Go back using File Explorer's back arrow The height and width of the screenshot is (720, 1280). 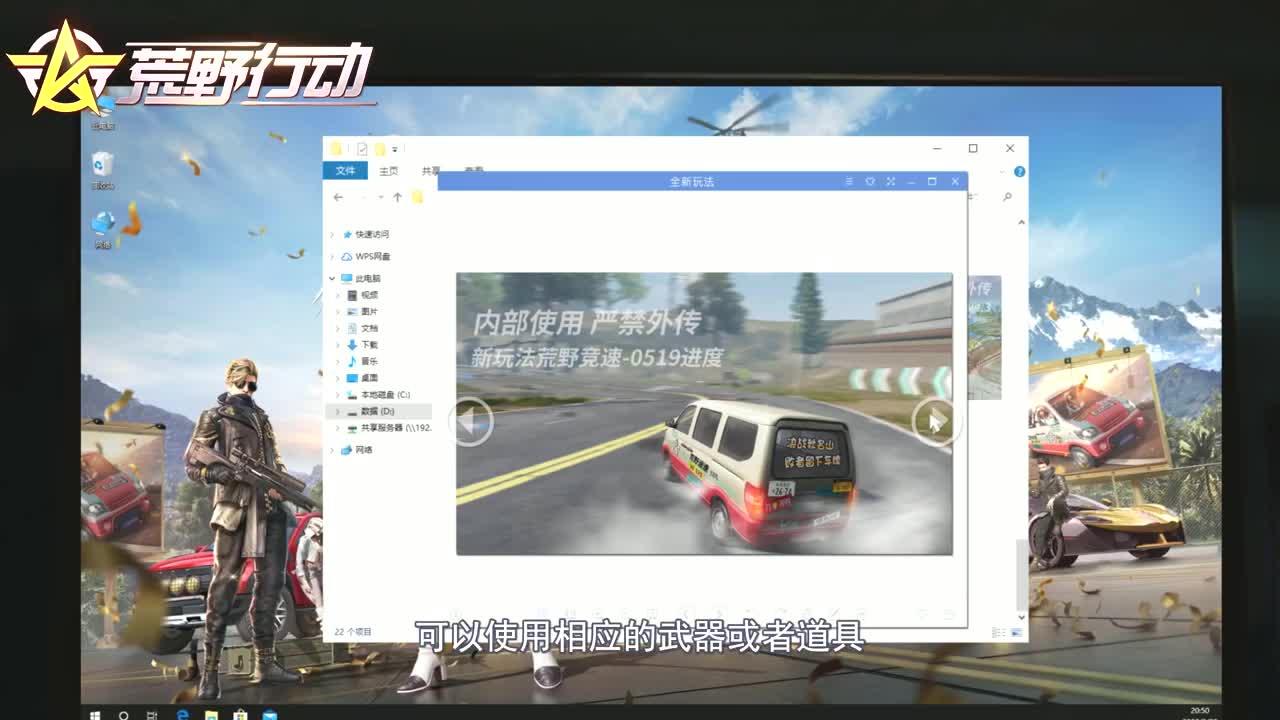(x=338, y=197)
